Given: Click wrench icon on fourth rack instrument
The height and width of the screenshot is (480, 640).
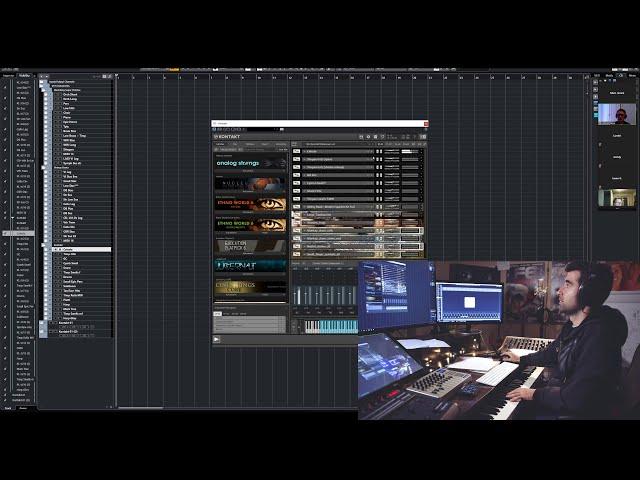Looking at the screenshot, I should pyautogui.click(x=297, y=175).
